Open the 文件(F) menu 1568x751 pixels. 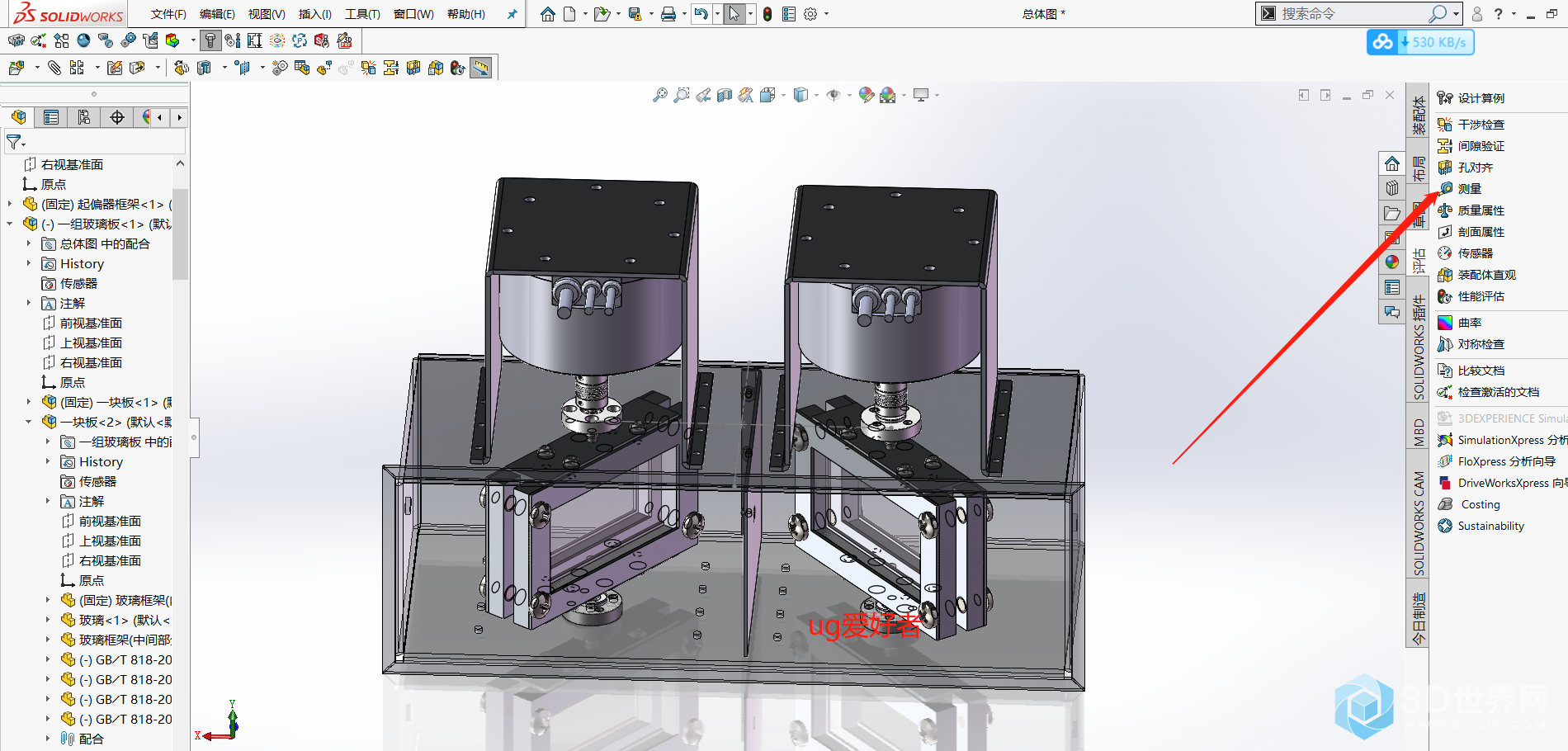click(168, 14)
